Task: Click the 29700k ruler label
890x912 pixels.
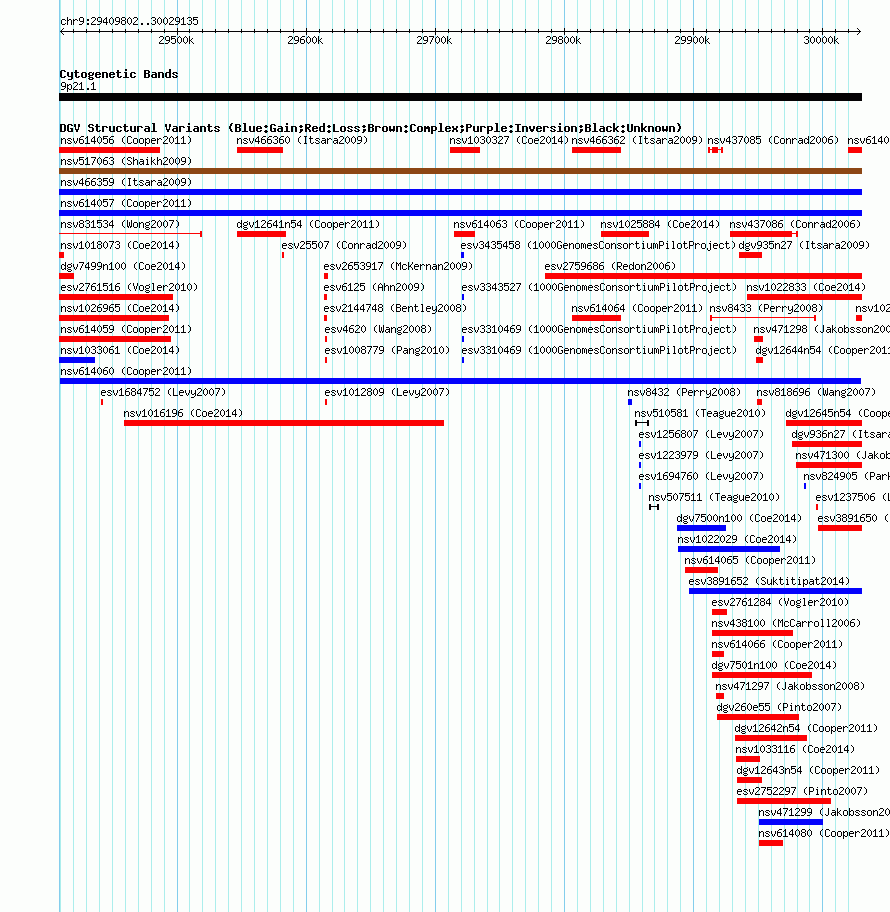Action: (x=434, y=40)
